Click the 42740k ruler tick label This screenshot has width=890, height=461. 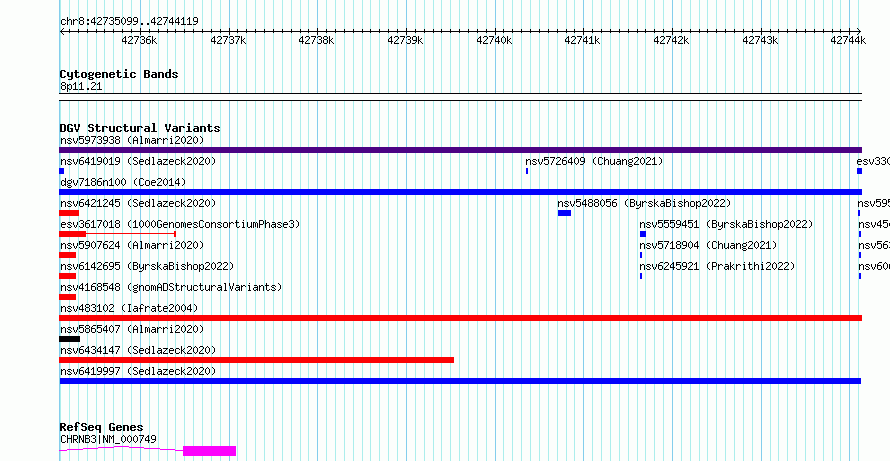(494, 40)
